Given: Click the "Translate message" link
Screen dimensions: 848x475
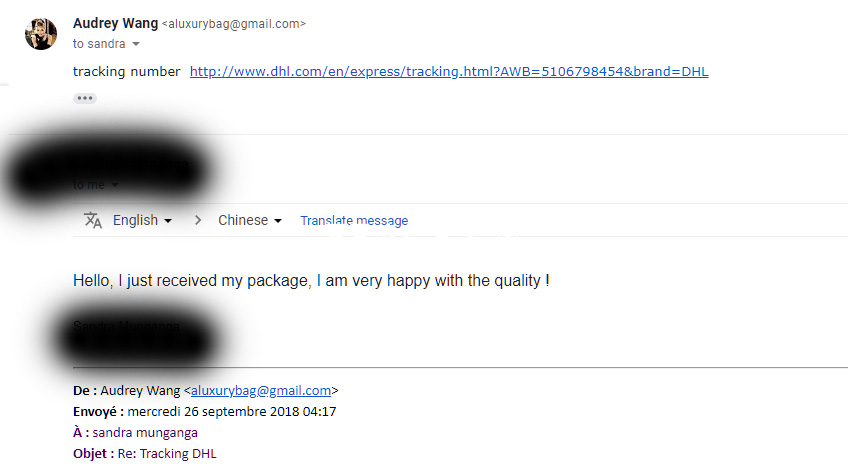Looking at the screenshot, I should (x=354, y=220).
